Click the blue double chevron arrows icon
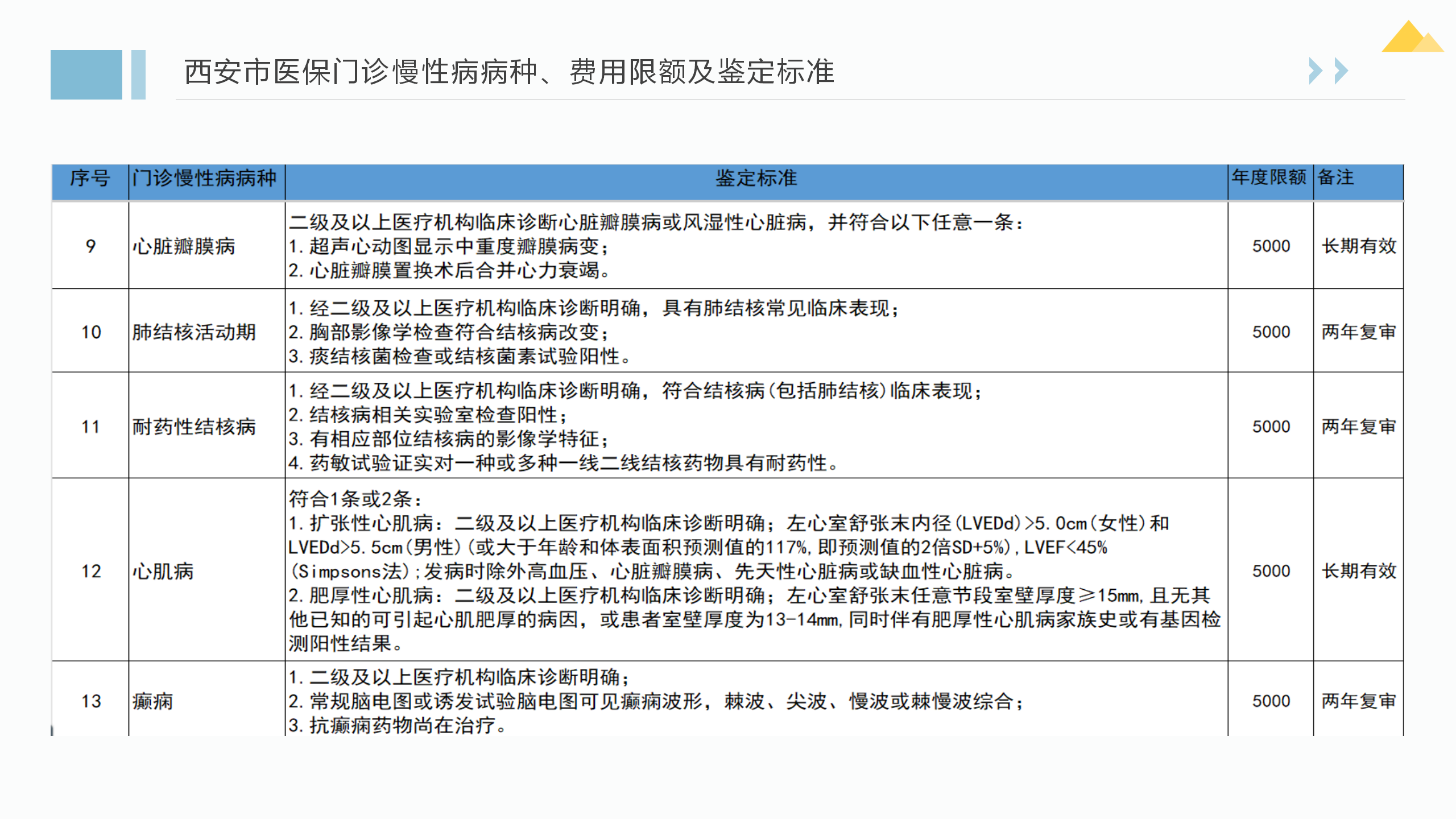The image size is (1456, 819). click(1328, 71)
